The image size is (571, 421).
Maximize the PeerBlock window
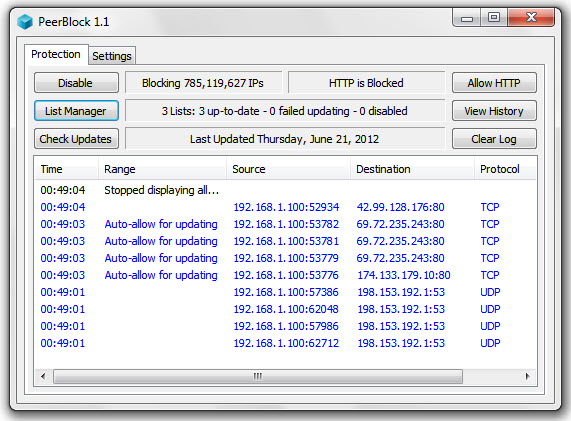click(494, 17)
